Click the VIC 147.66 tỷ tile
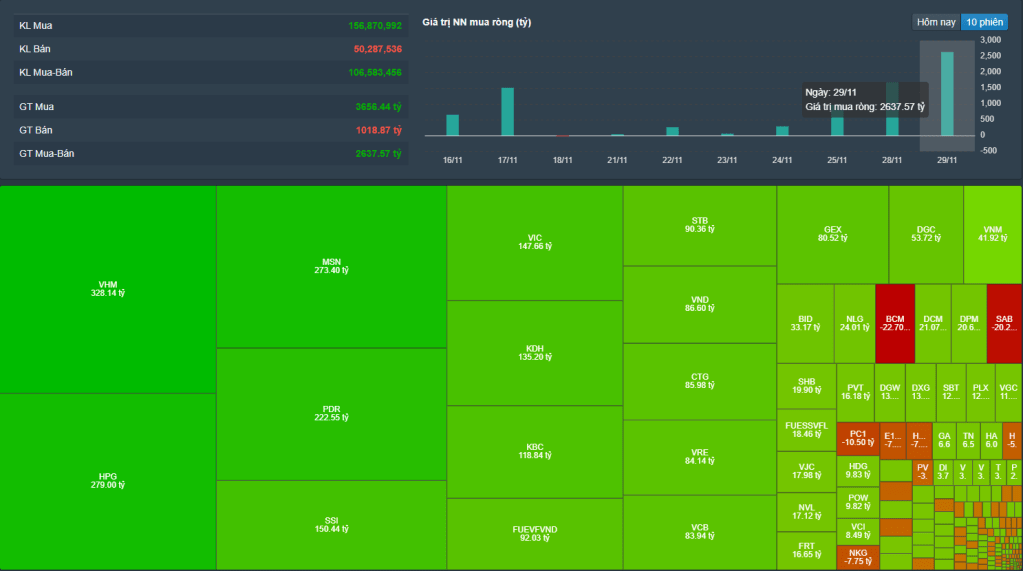 tap(534, 242)
